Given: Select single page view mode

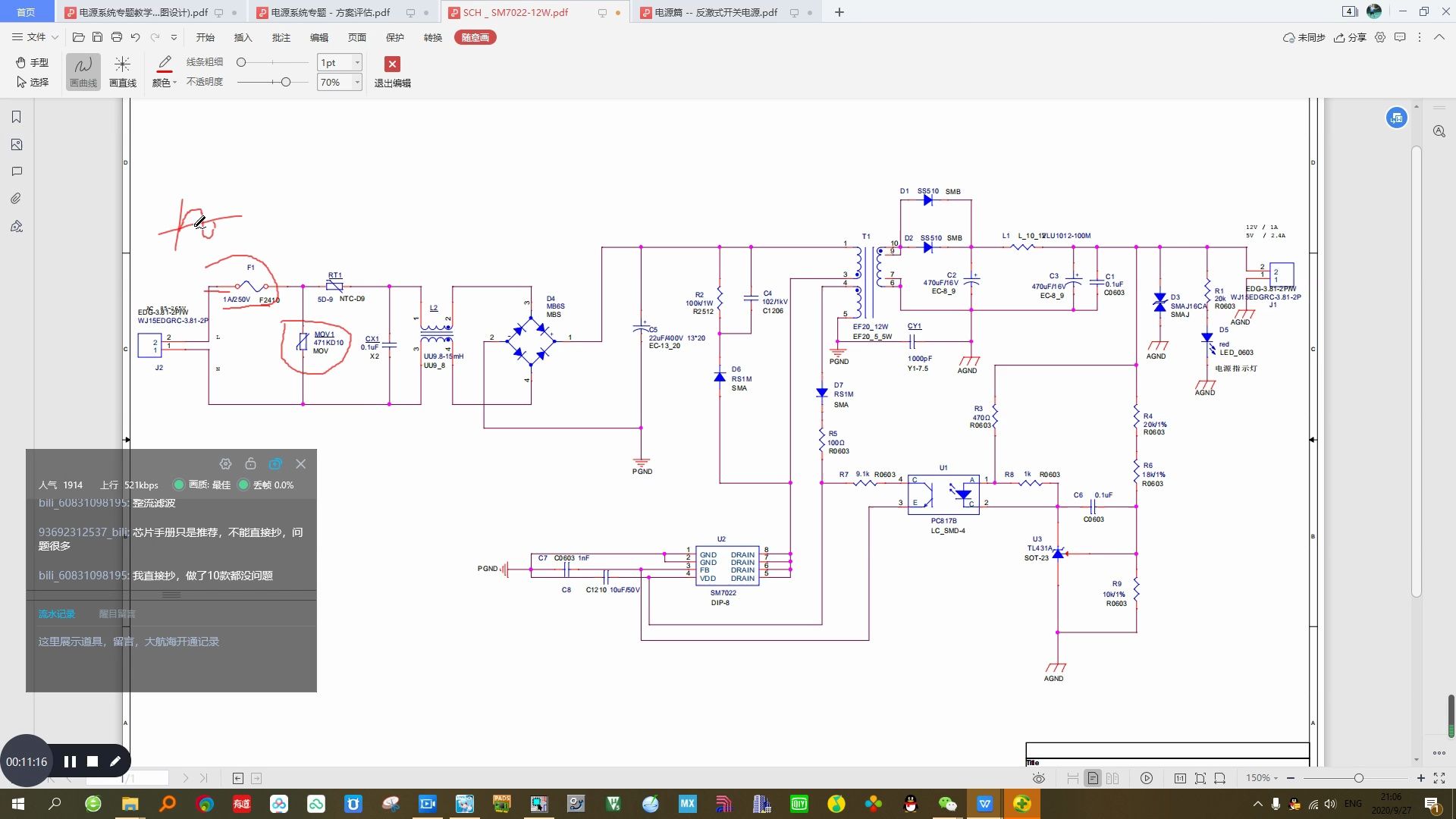Looking at the screenshot, I should [1092, 778].
